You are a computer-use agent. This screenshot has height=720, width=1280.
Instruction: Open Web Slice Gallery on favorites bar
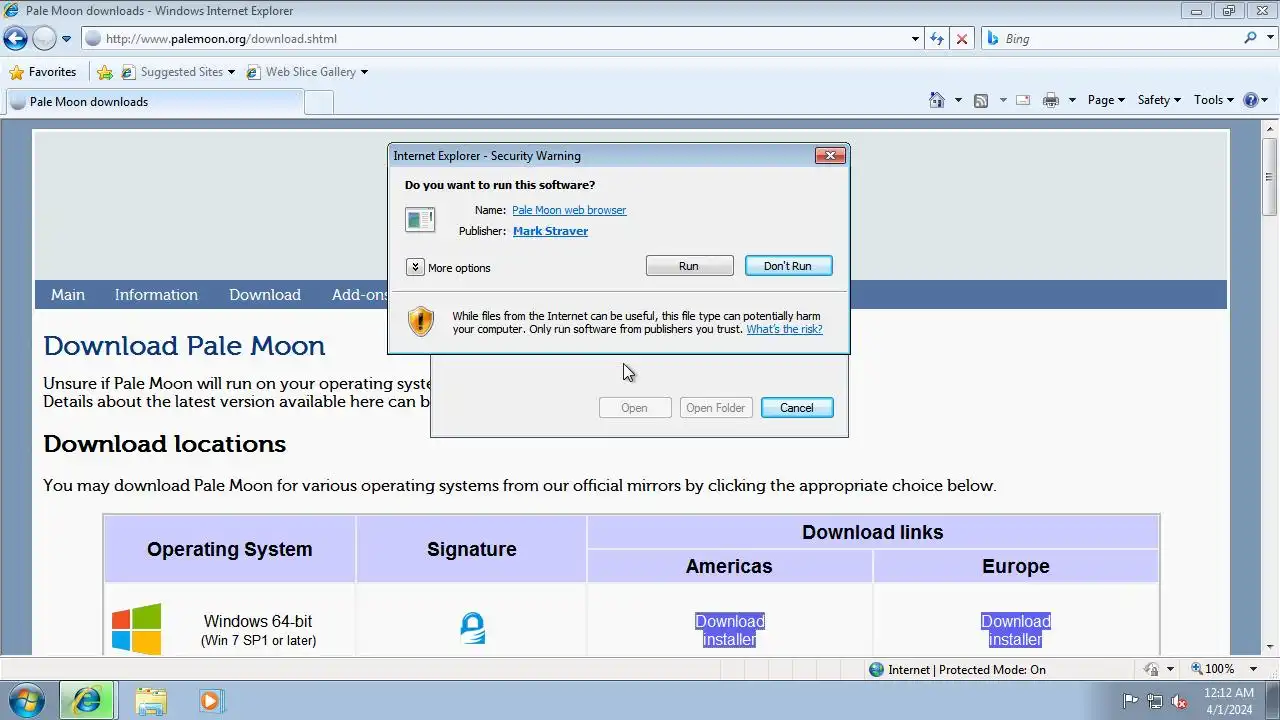[x=306, y=72]
